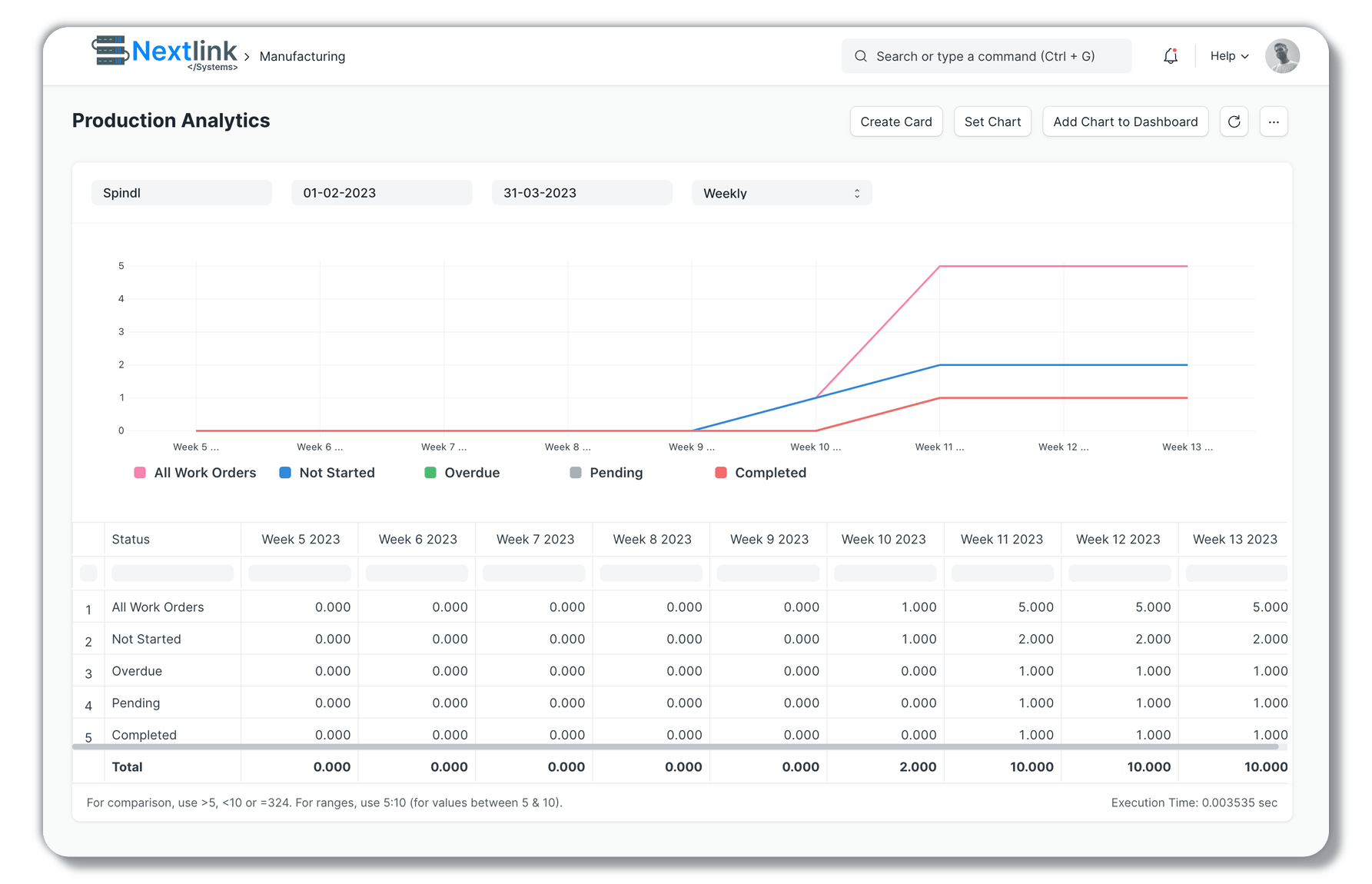Click the Week 11 chart x-axis label

939,447
